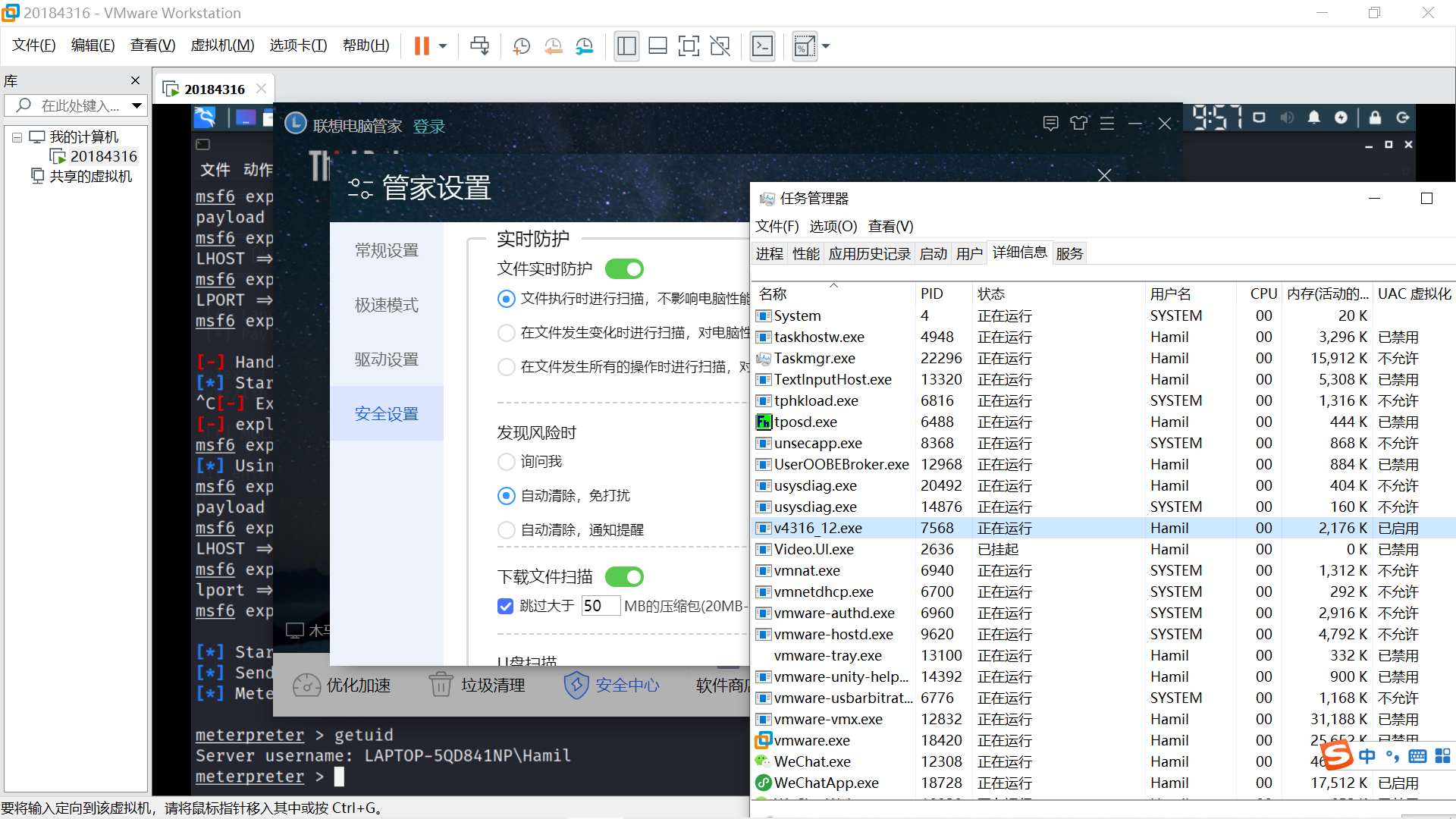The image size is (1456, 819).
Task: Open 驱动设置 settings section
Action: (387, 359)
